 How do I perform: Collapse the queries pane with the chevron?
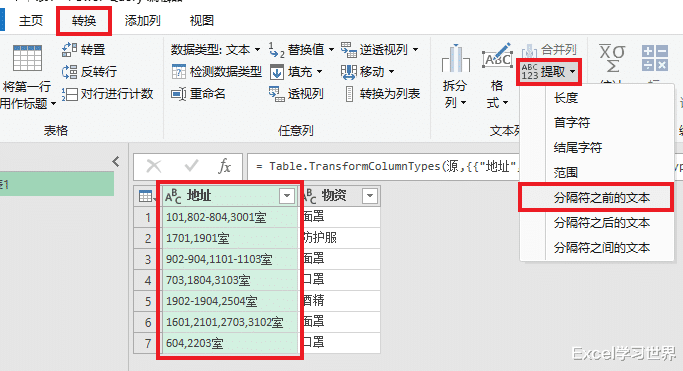pyautogui.click(x=115, y=162)
